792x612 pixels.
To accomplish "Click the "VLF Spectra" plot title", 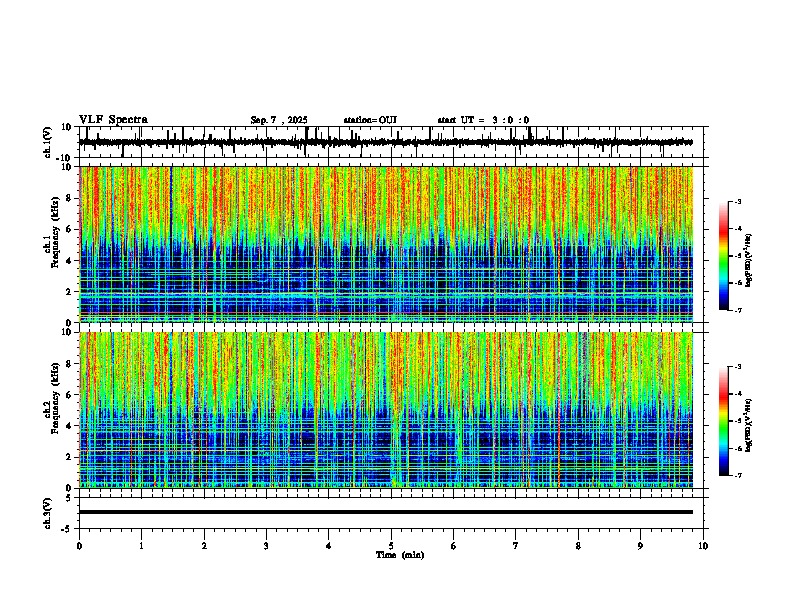I will tap(113, 120).
